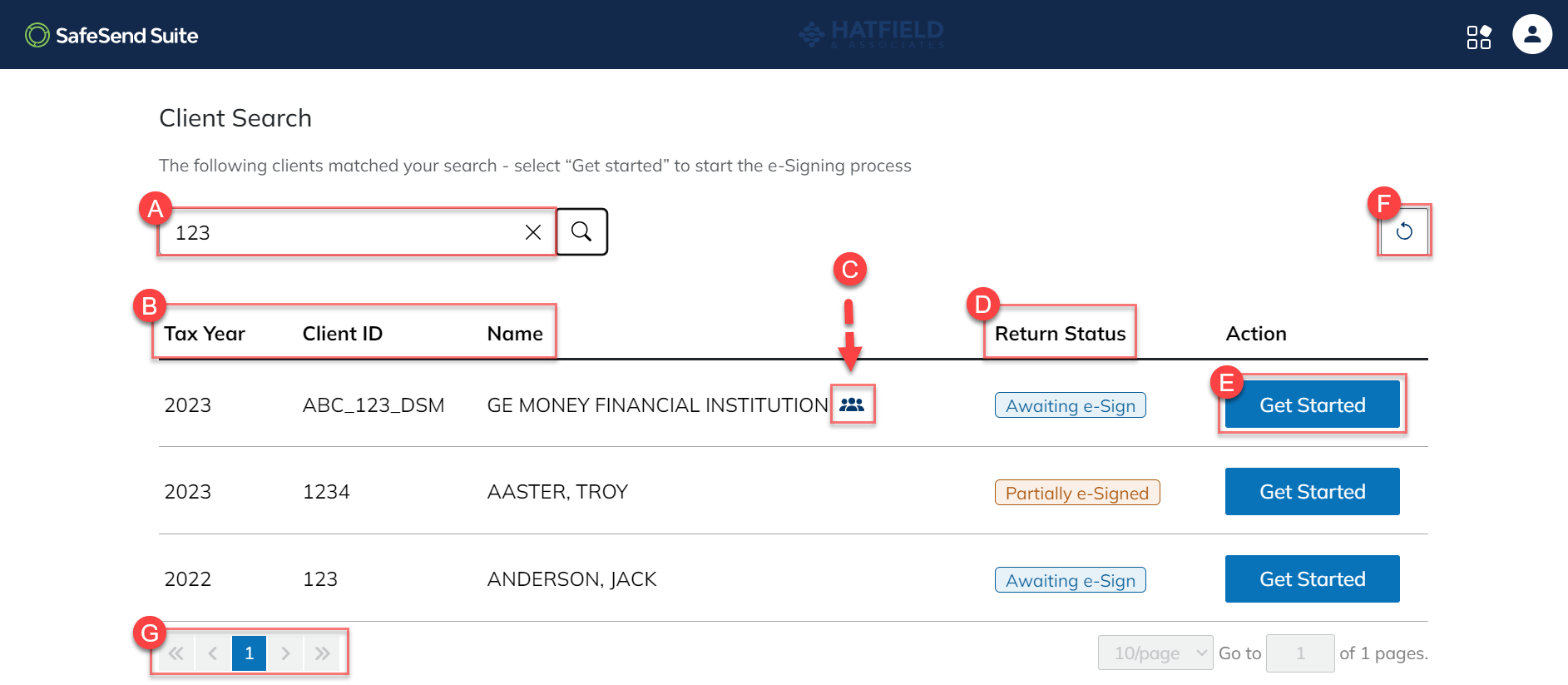The image size is (1568, 685).
Task: Go to the first page with the double-chevron icon
Action: pyautogui.click(x=176, y=653)
